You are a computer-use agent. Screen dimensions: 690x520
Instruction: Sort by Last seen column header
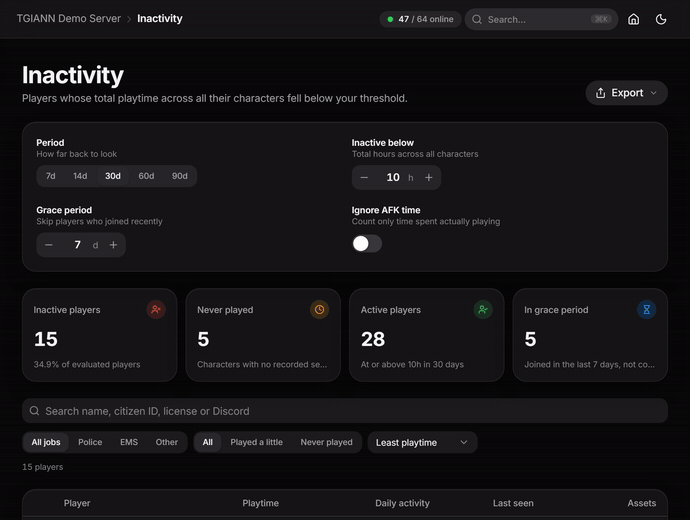pos(513,503)
